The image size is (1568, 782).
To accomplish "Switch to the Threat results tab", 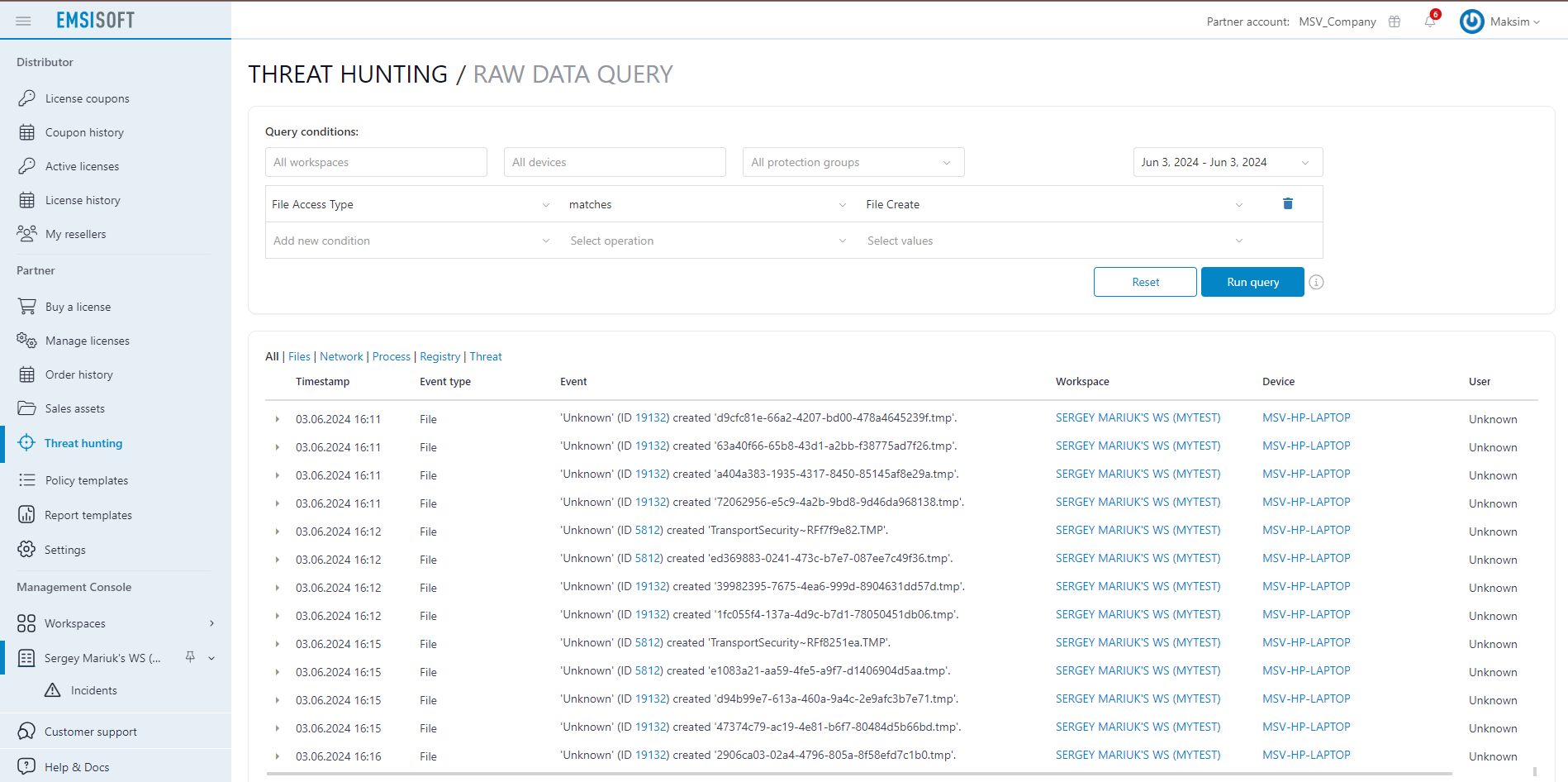I will click(486, 356).
